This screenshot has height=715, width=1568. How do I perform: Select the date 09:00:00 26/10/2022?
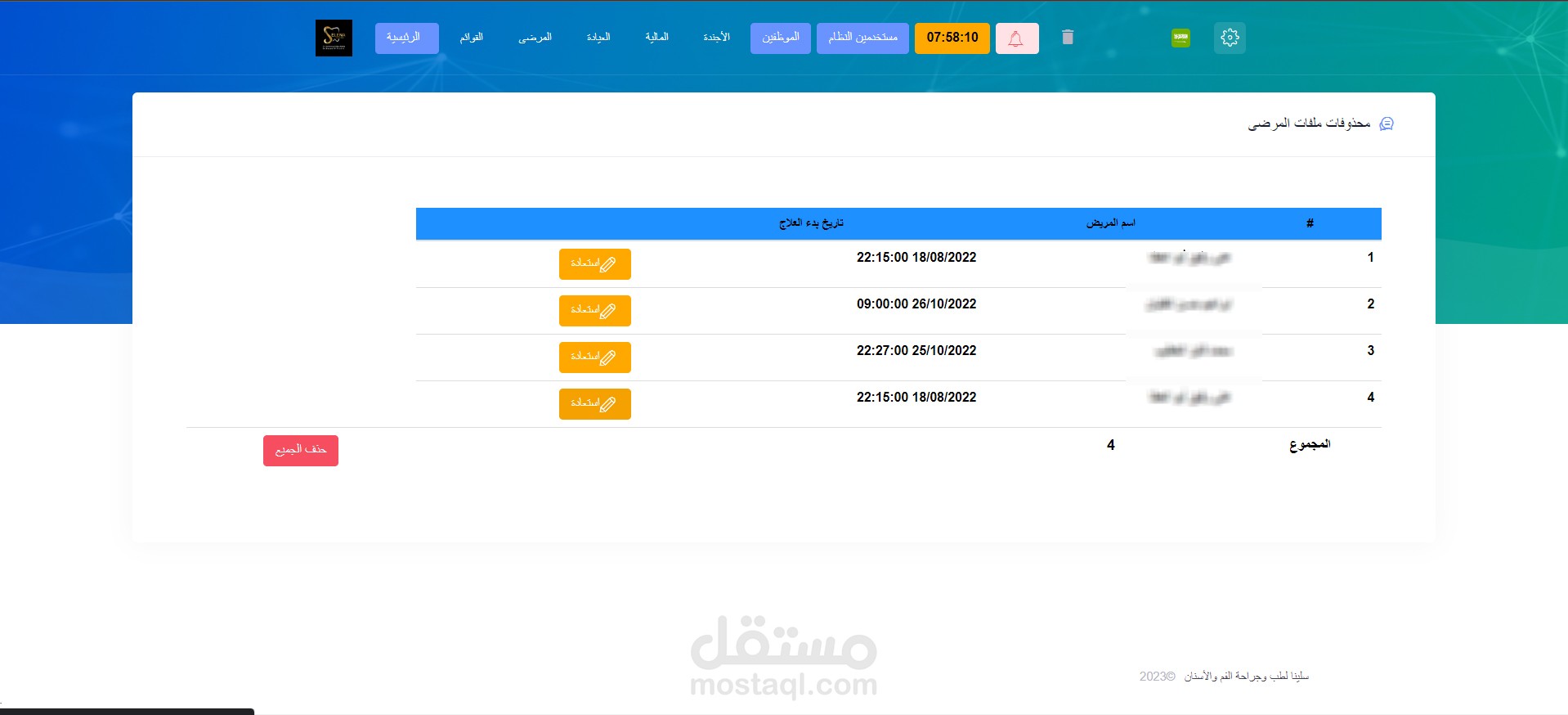tap(916, 304)
